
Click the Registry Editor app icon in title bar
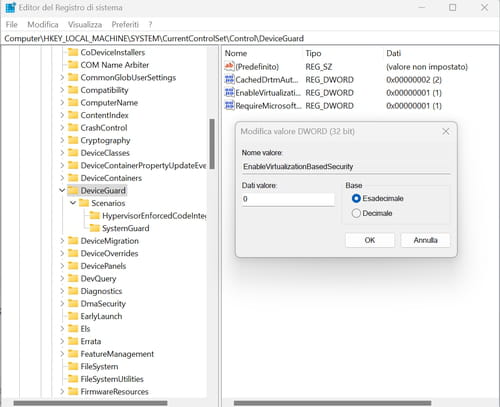tap(10, 7)
